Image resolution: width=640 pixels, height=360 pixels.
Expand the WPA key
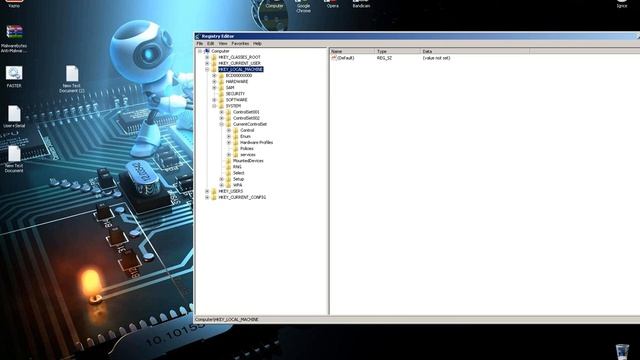[222, 185]
